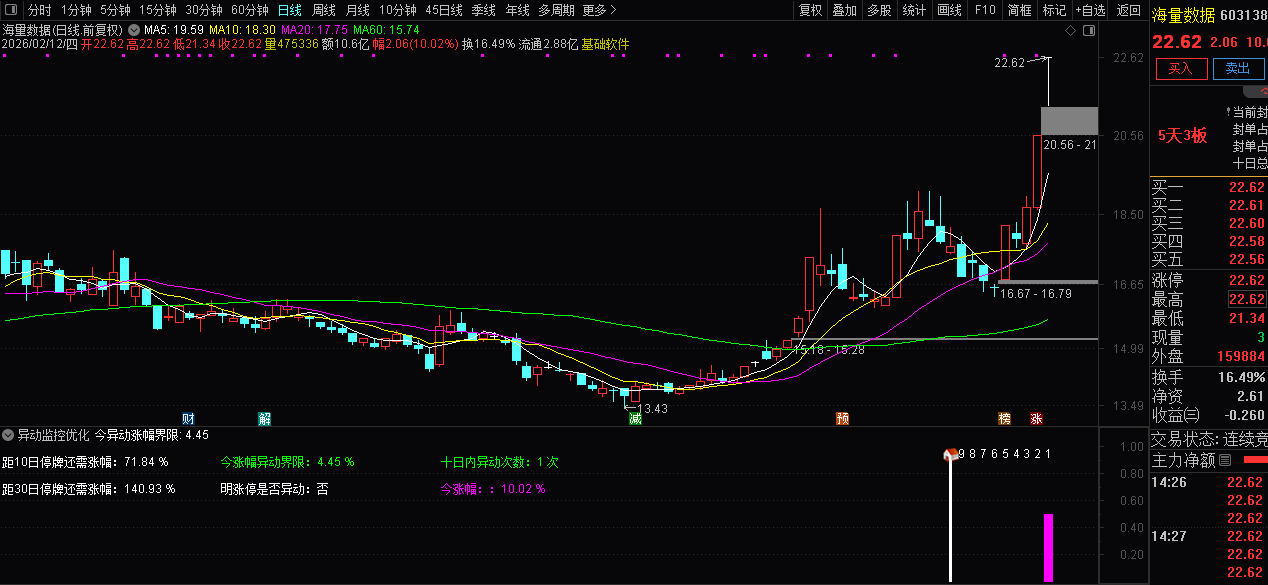Expand 更多 to show more periods
1268x585 pixels.
[598, 10]
